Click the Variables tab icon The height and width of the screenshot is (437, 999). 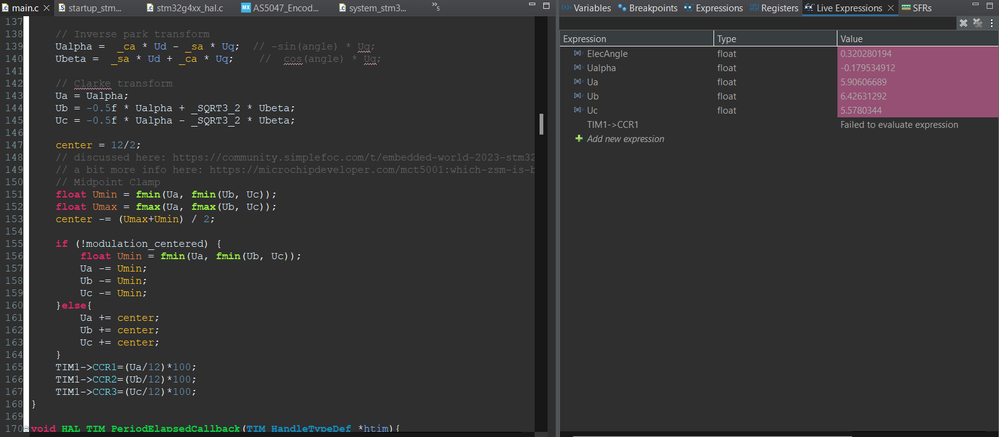[x=566, y=8]
